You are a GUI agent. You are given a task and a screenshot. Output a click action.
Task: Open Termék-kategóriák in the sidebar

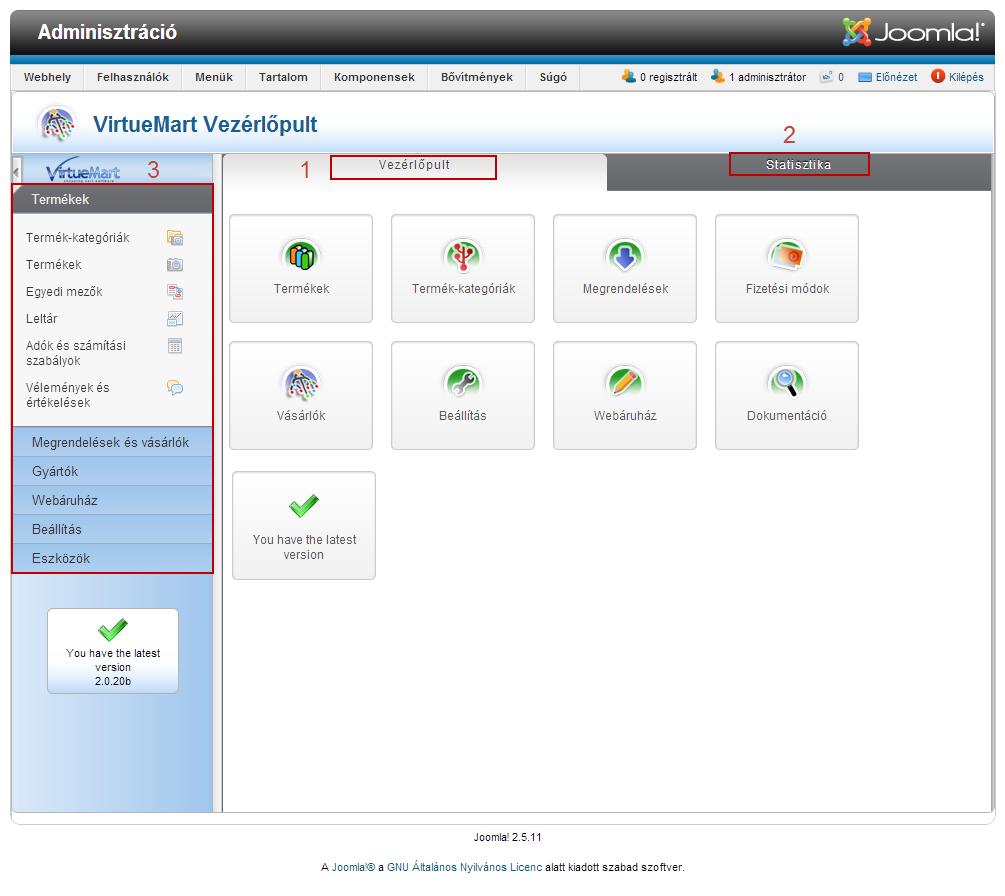(78, 238)
